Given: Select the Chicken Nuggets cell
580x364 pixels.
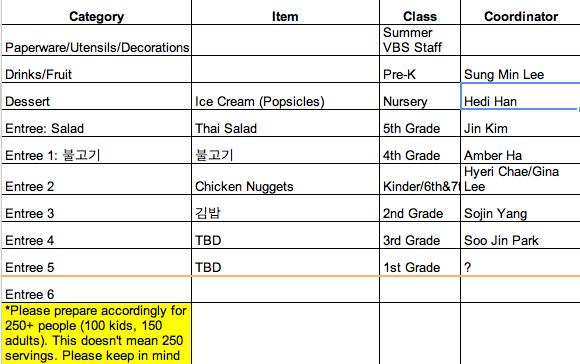Looking at the screenshot, I should 285,179.
